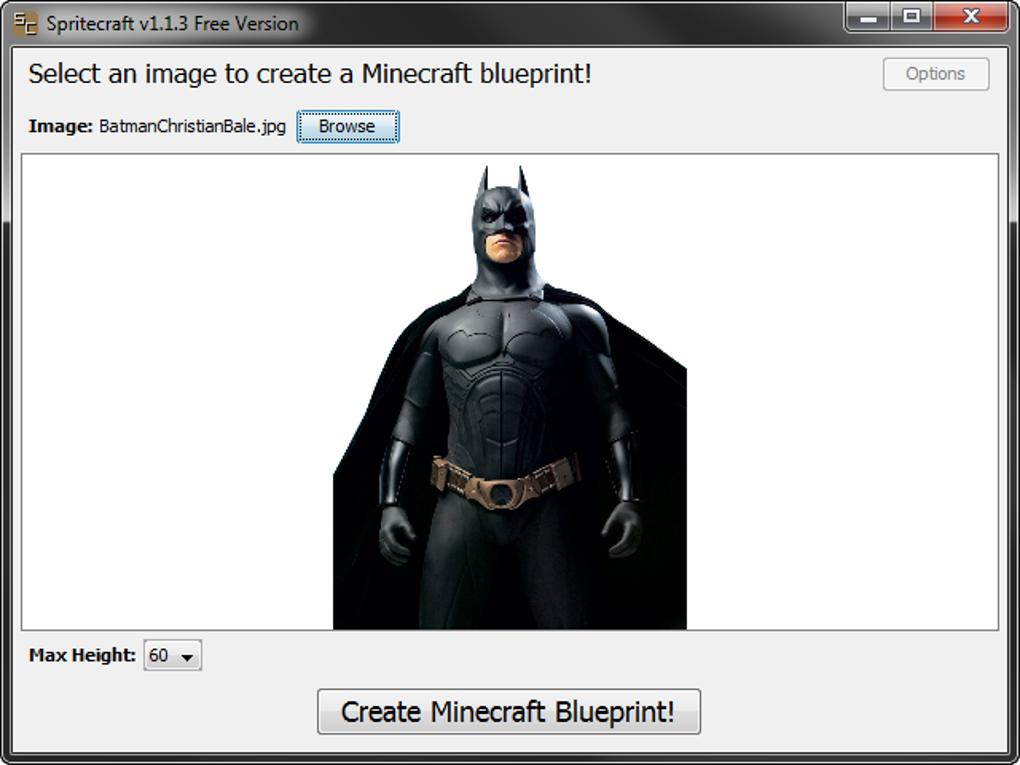This screenshot has width=1020, height=765.
Task: Click the BatmanChristianBale.jpg file name
Action: [193, 126]
